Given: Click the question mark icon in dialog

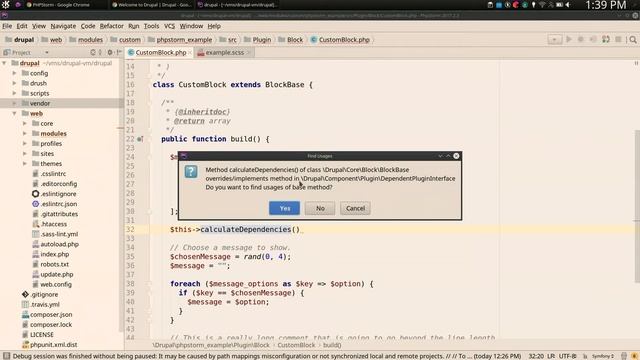Looking at the screenshot, I should pyautogui.click(x=191, y=171).
